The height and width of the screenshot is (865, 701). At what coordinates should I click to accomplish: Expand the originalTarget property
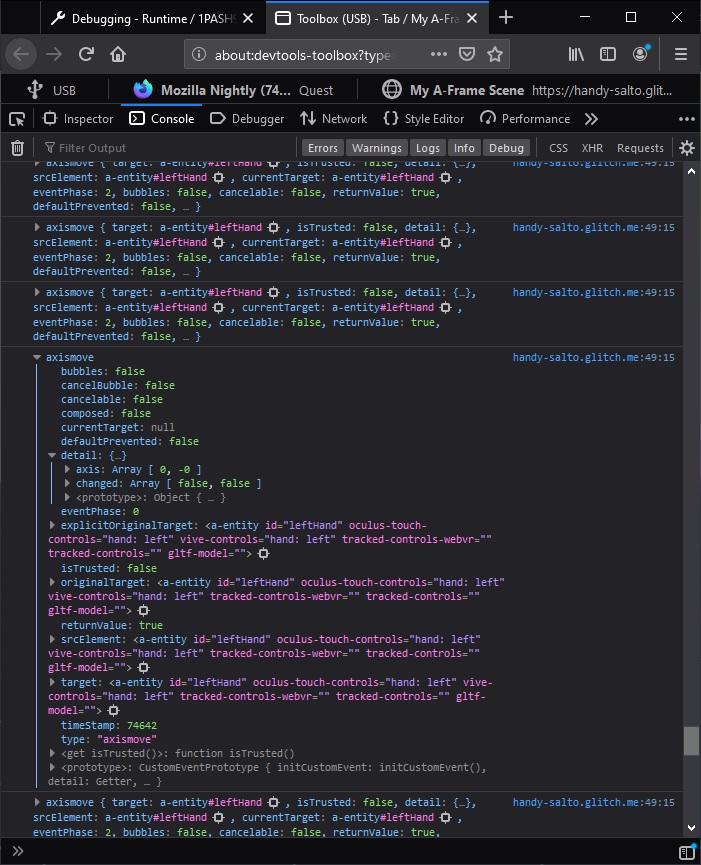pos(52,582)
